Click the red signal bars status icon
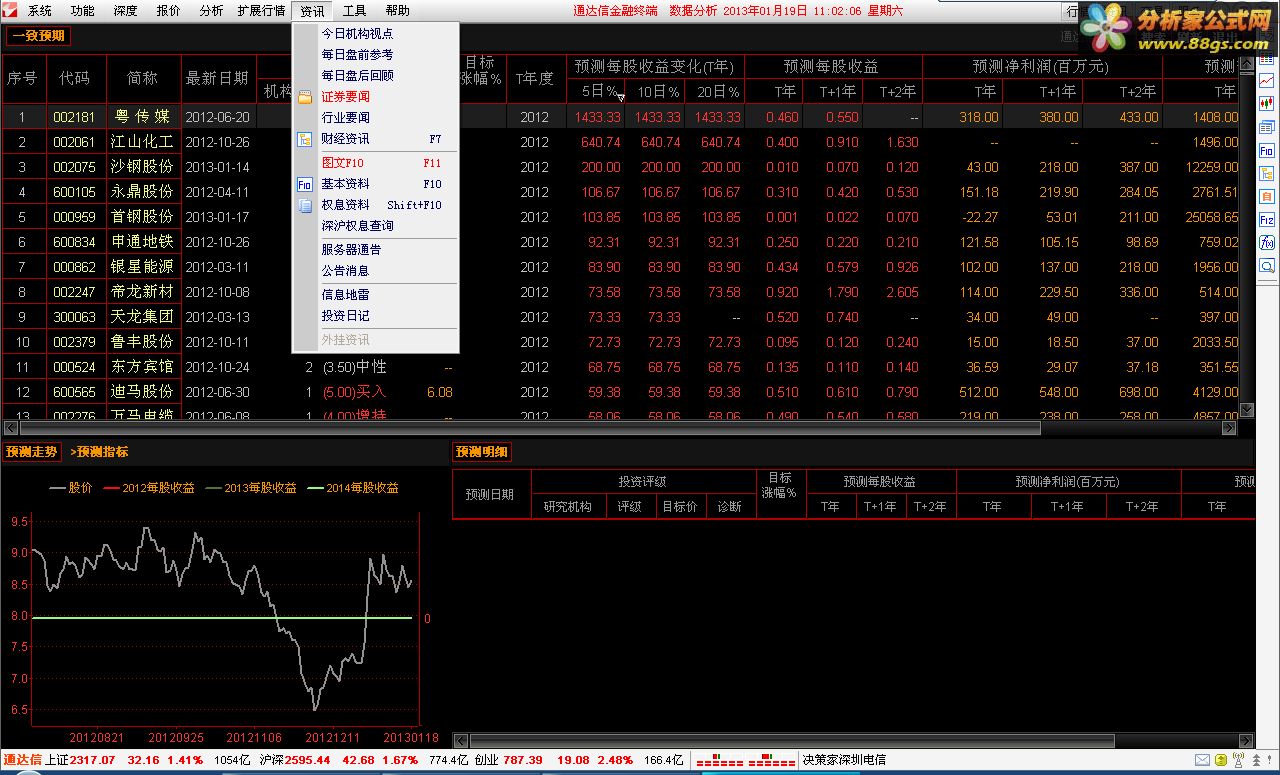The image size is (1280, 775). [746, 760]
